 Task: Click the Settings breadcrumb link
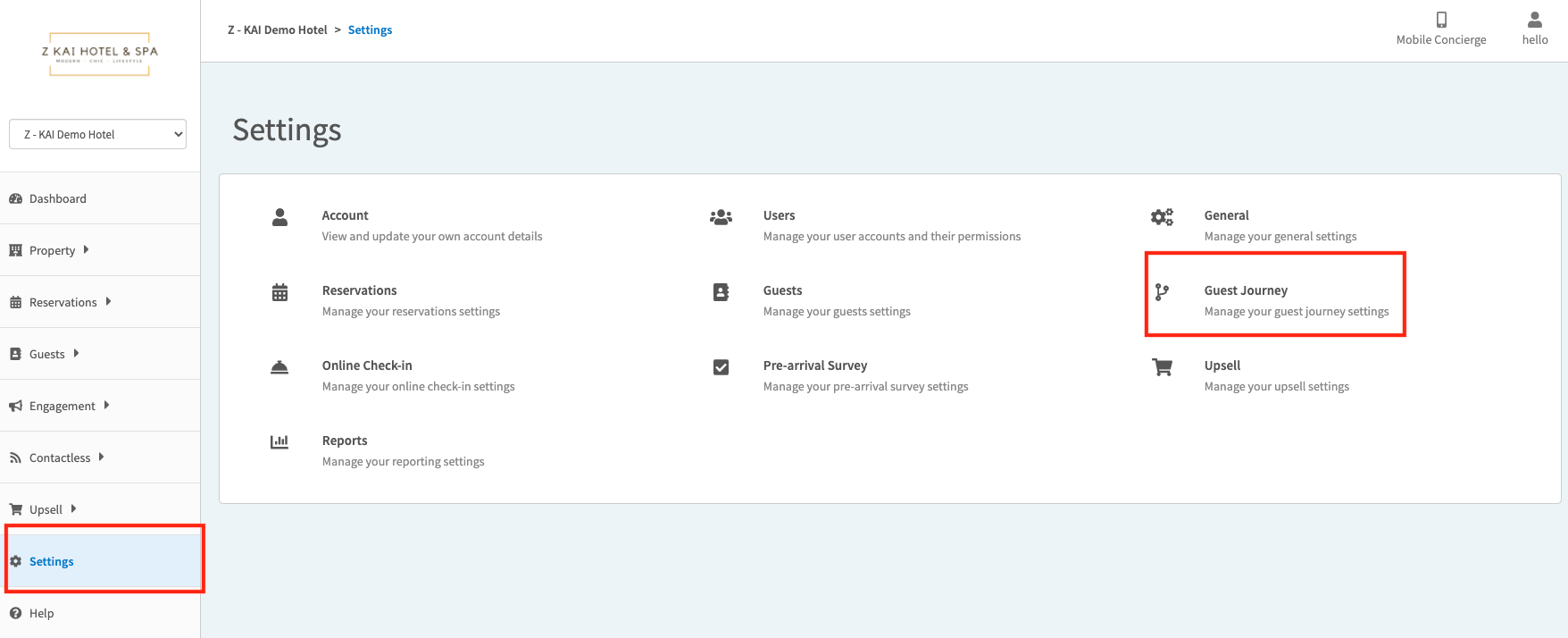pos(370,29)
